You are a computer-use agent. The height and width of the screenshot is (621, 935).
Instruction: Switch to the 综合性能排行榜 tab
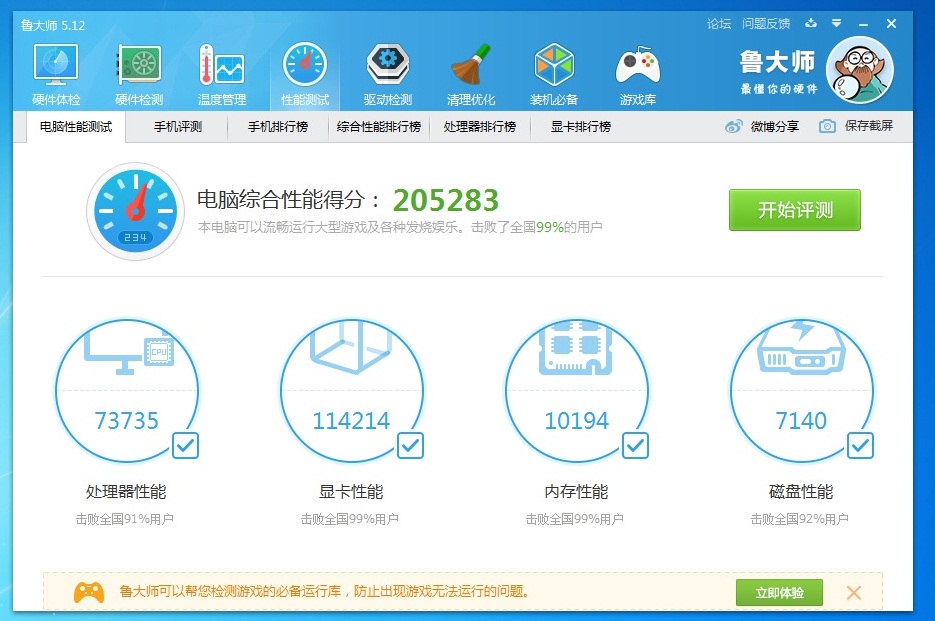pos(379,126)
